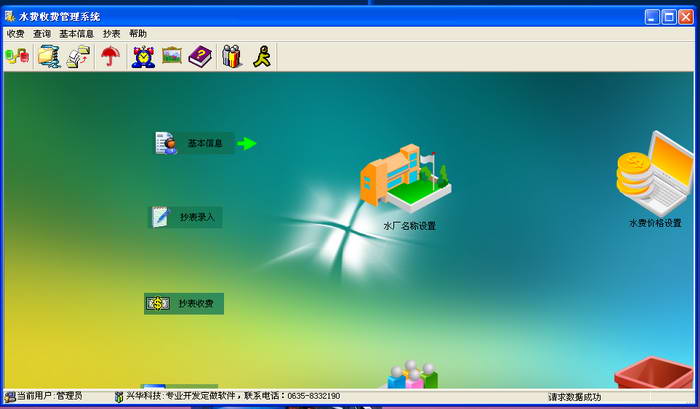Maximize the 水费收费管理系统 window
This screenshot has height=409, width=700.
[x=669, y=17]
